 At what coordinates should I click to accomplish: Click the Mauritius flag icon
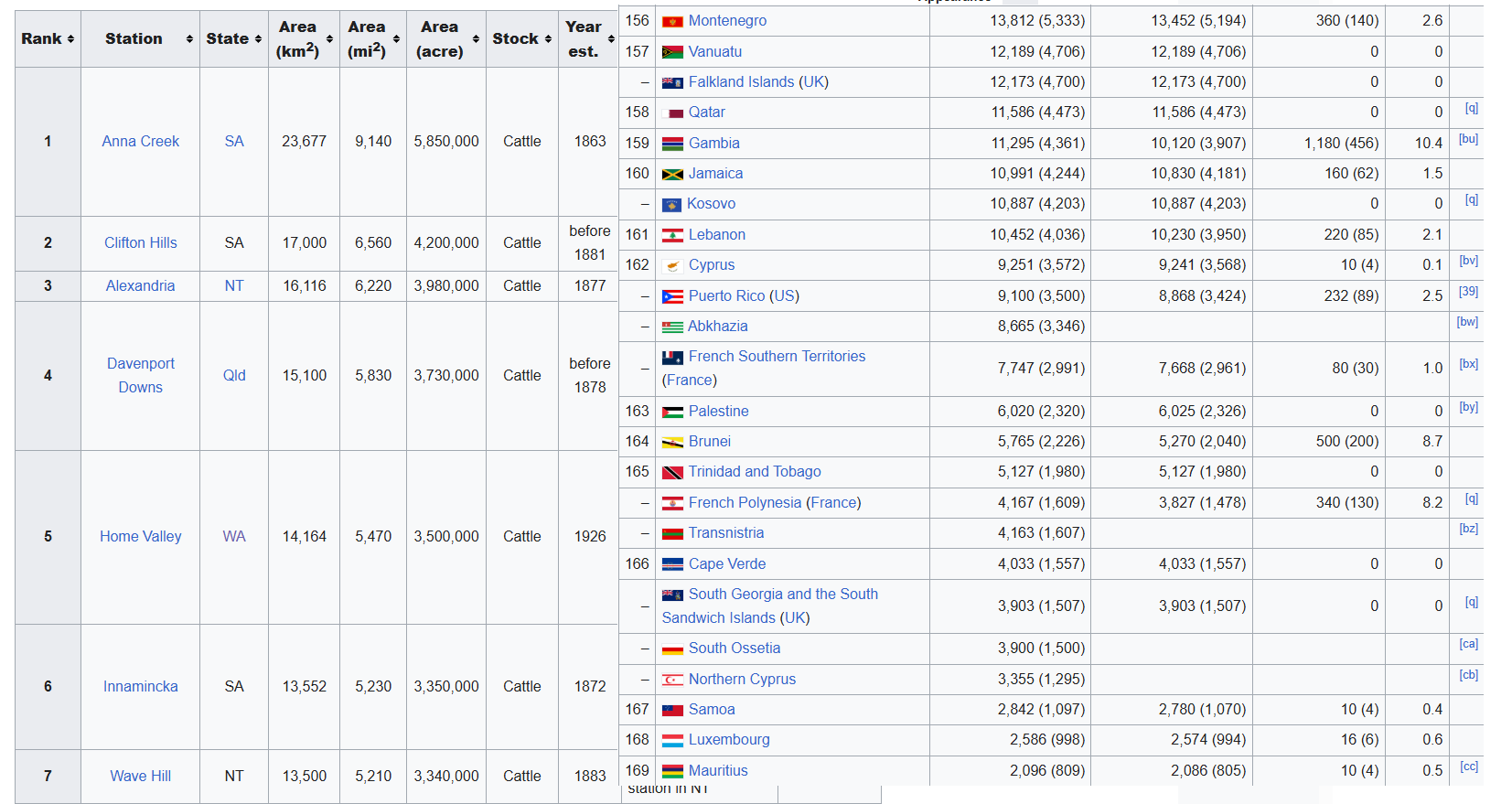click(x=672, y=771)
